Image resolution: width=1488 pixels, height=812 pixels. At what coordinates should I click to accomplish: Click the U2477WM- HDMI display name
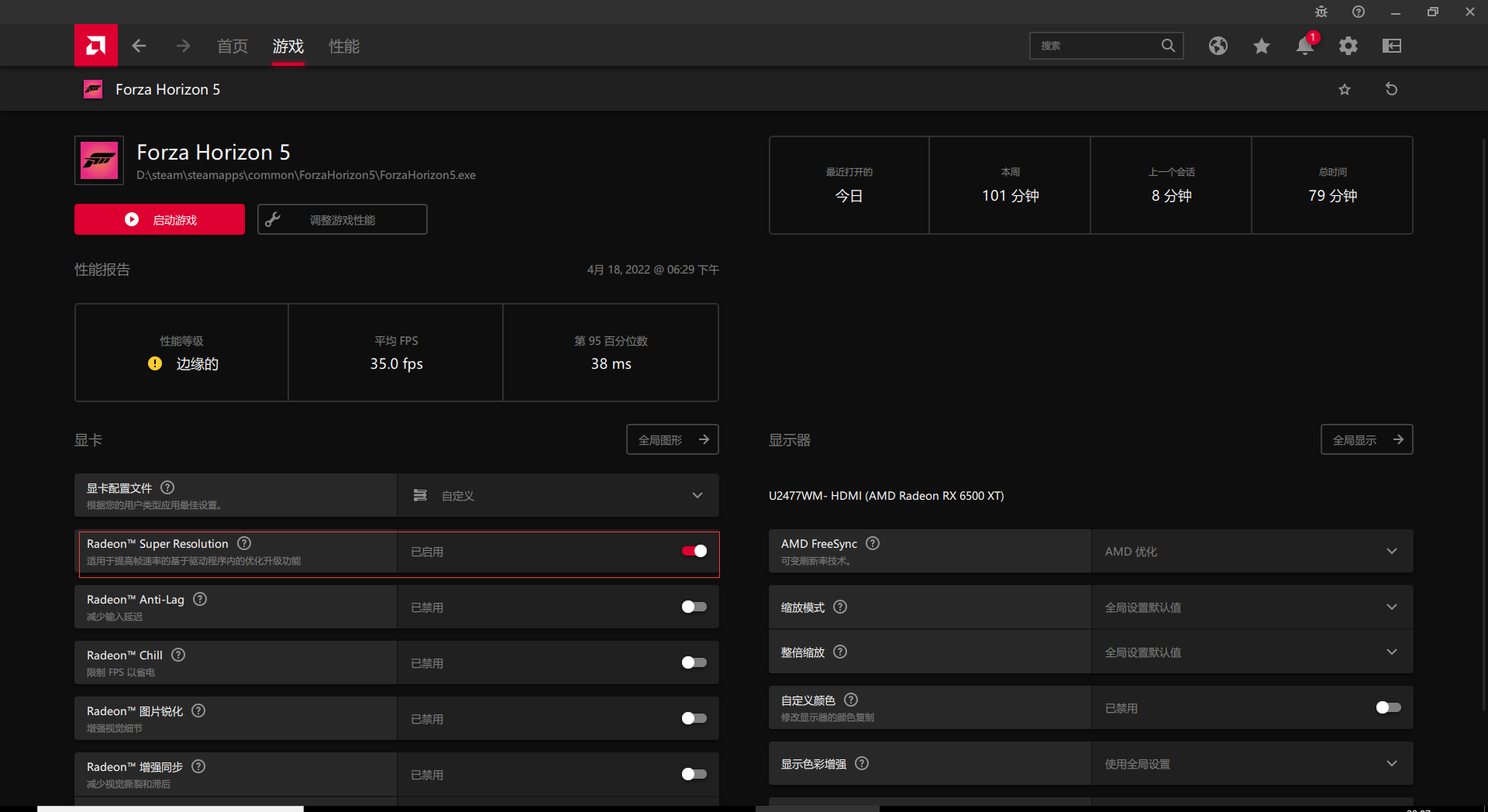point(886,495)
